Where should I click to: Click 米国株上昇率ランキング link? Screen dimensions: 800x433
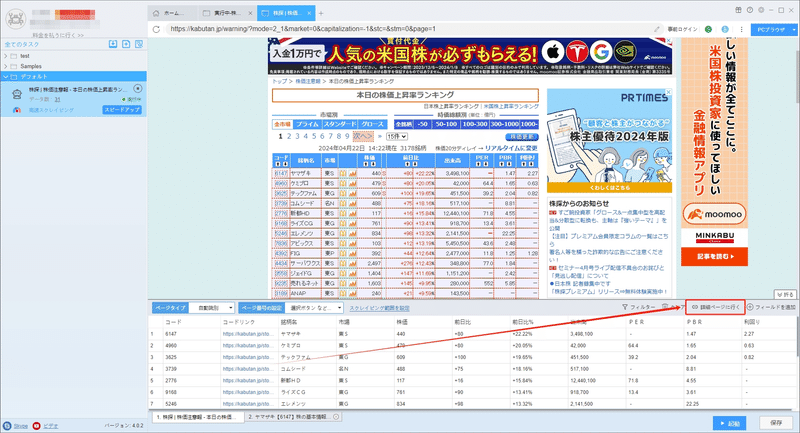tap(511, 106)
